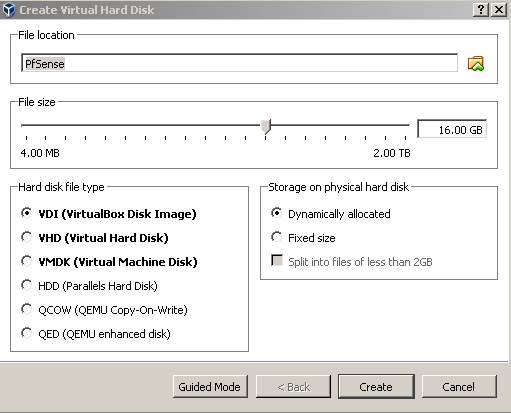Viewport: 511px width, 413px height.
Task: Close the Create Virtual Hard Disk dialog
Action: (499, 9)
